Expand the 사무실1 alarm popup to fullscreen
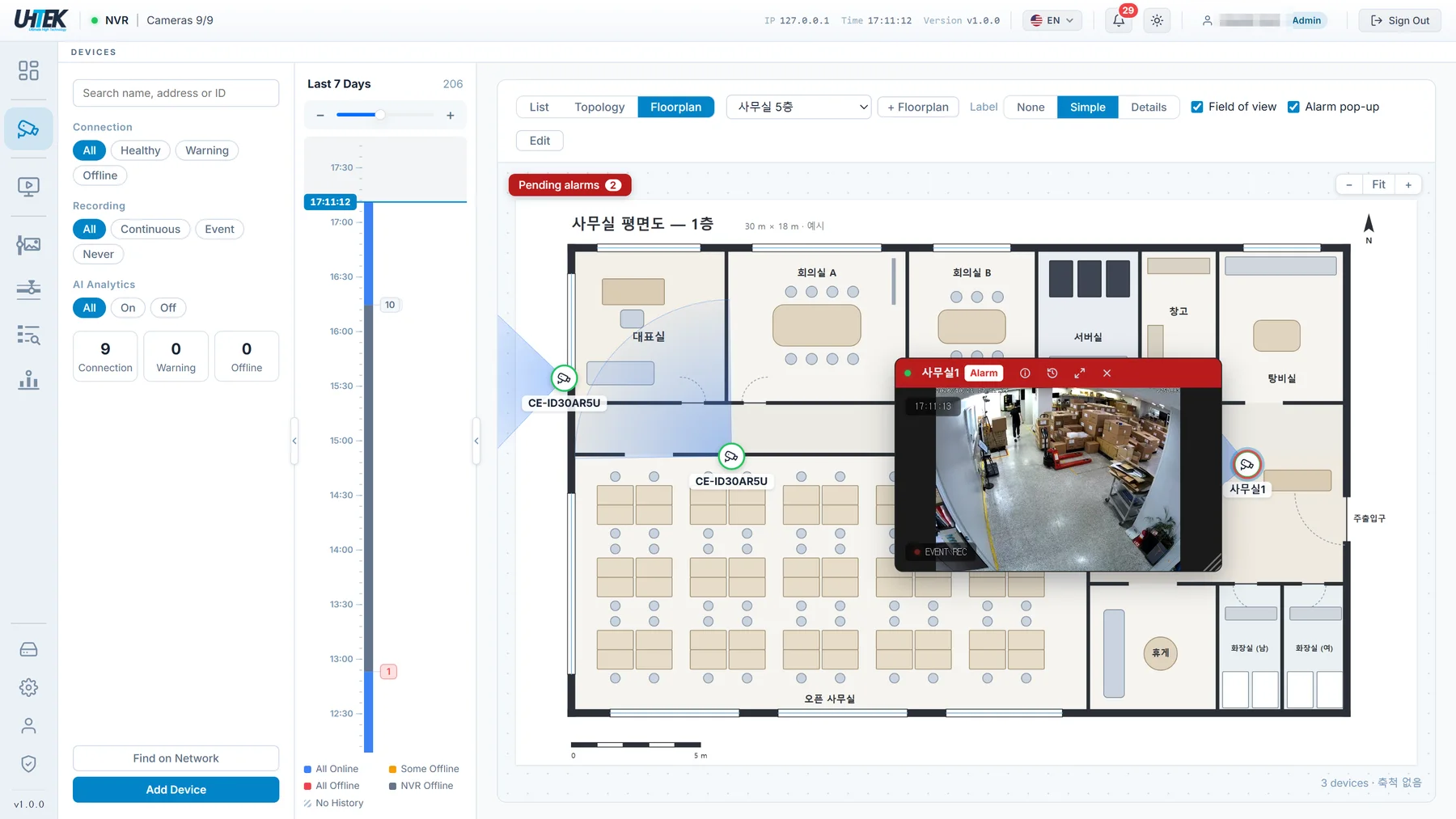 (1079, 374)
